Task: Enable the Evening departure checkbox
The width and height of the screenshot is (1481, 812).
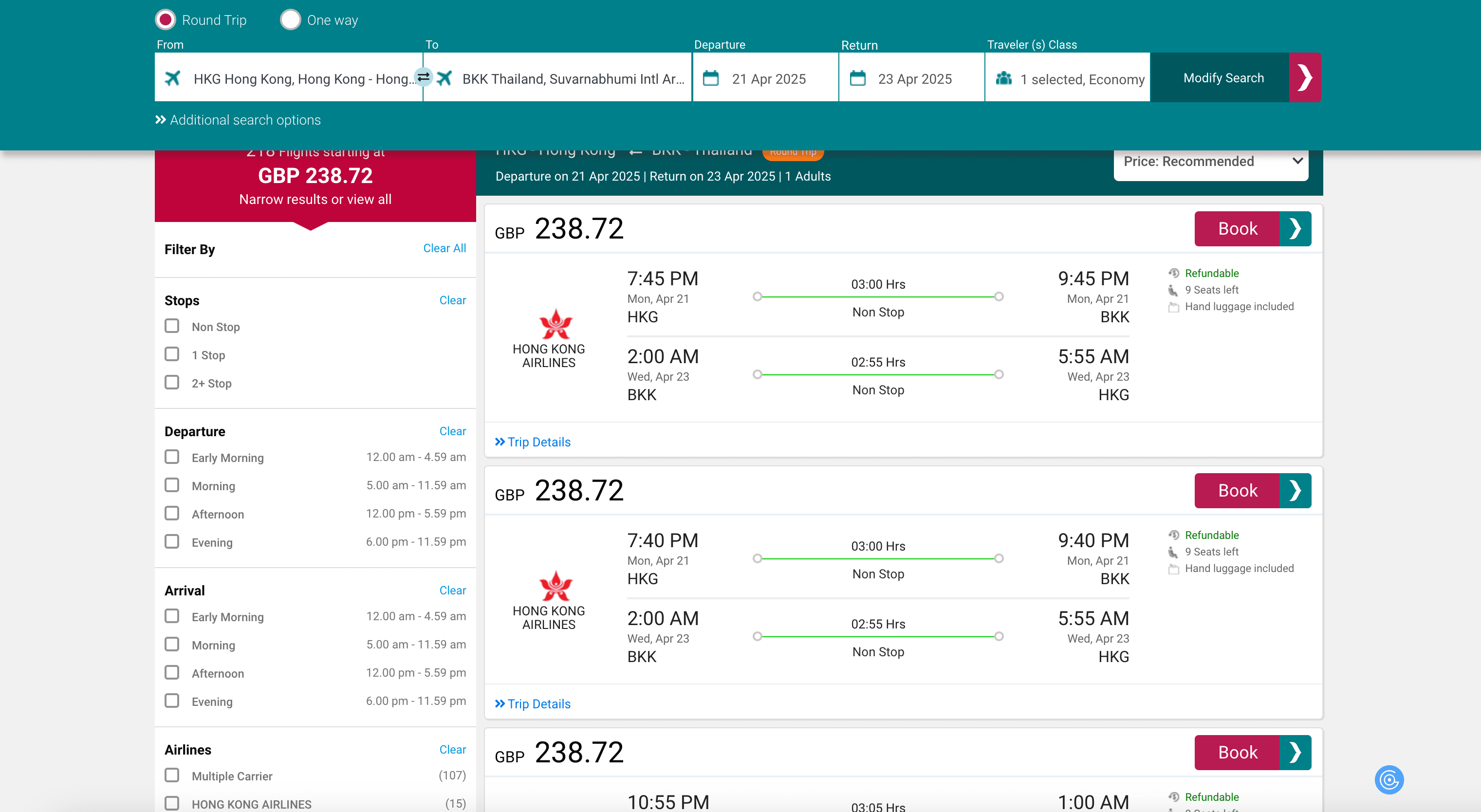Action: (x=172, y=542)
